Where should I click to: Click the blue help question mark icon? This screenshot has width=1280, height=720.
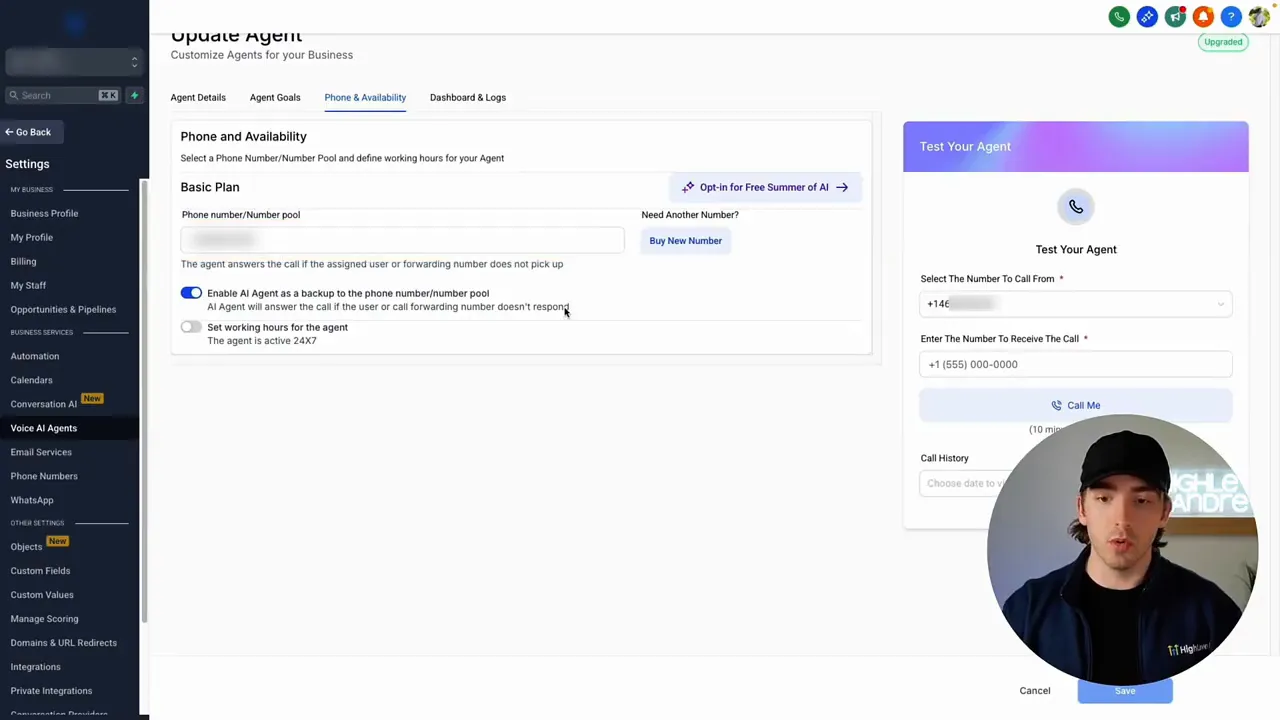(x=1231, y=17)
